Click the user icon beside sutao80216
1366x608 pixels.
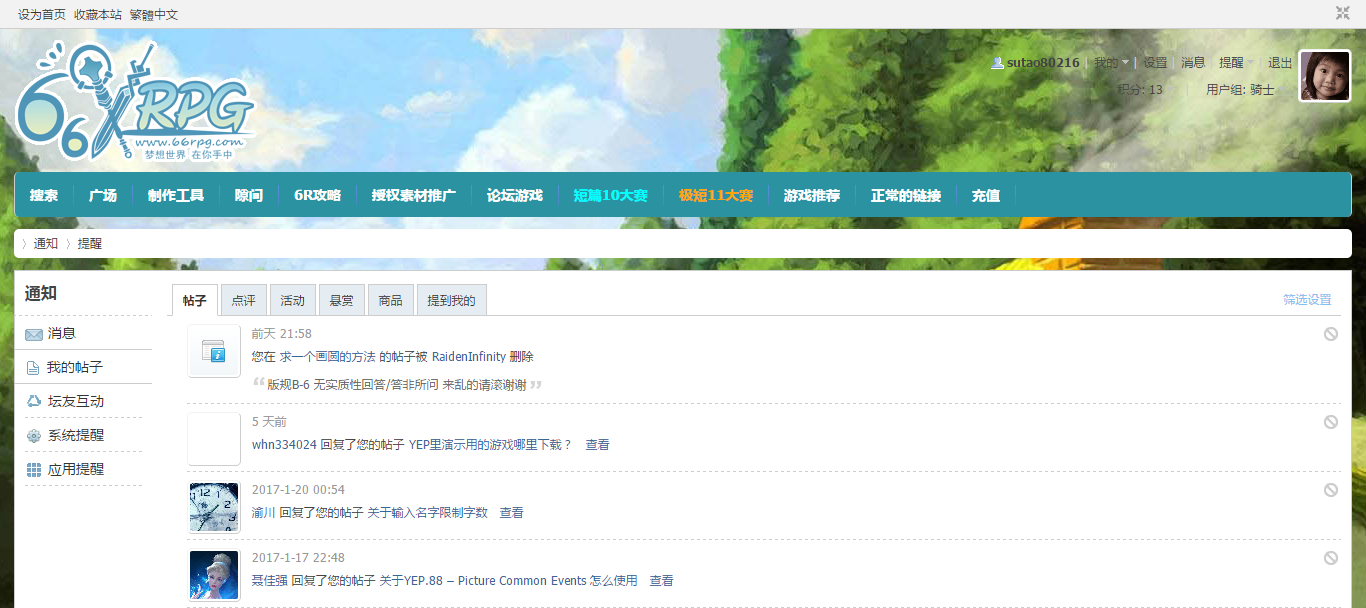tap(997, 62)
